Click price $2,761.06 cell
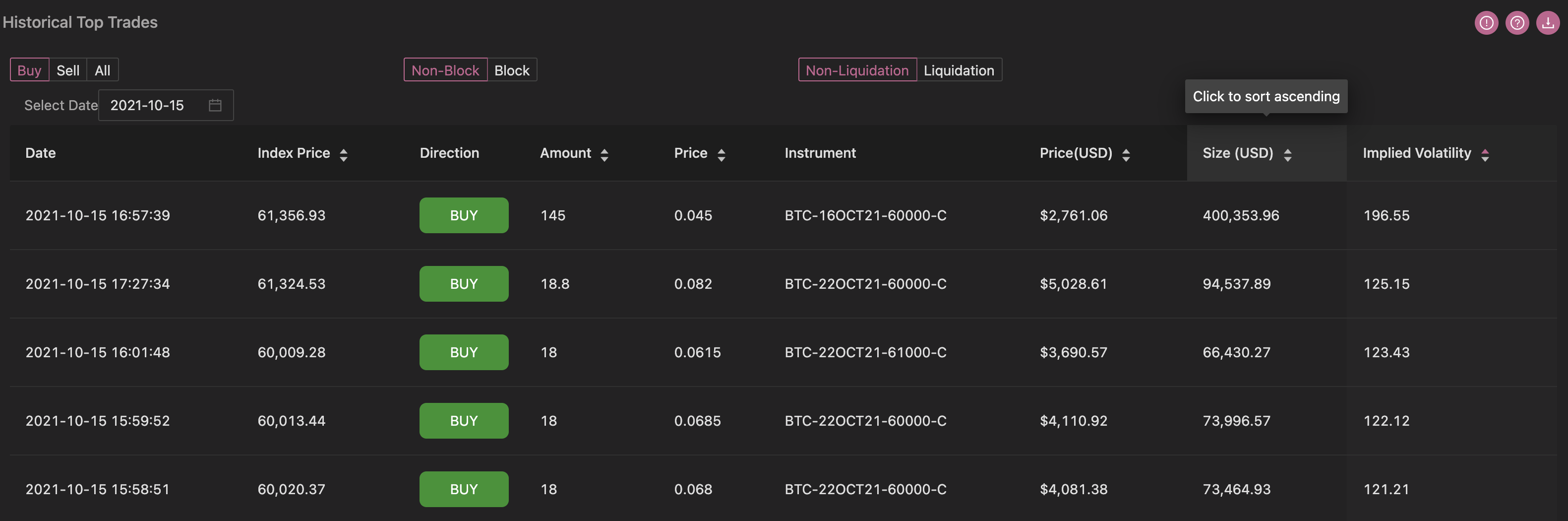The width and height of the screenshot is (1568, 521). tap(1073, 216)
